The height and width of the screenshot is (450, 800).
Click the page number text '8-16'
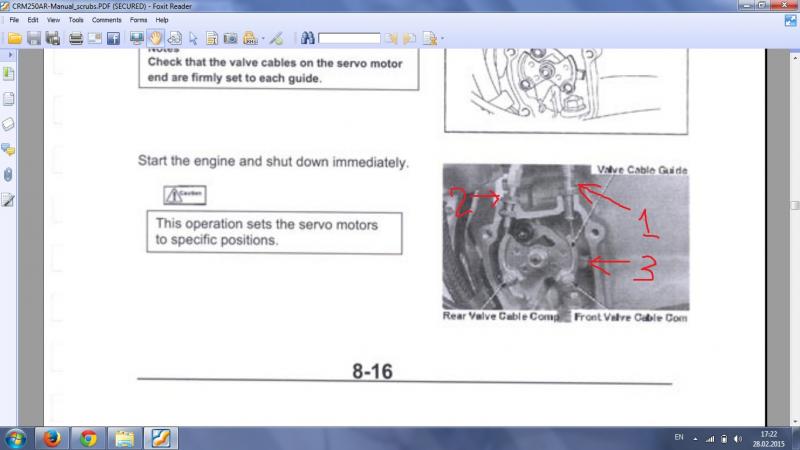click(372, 371)
